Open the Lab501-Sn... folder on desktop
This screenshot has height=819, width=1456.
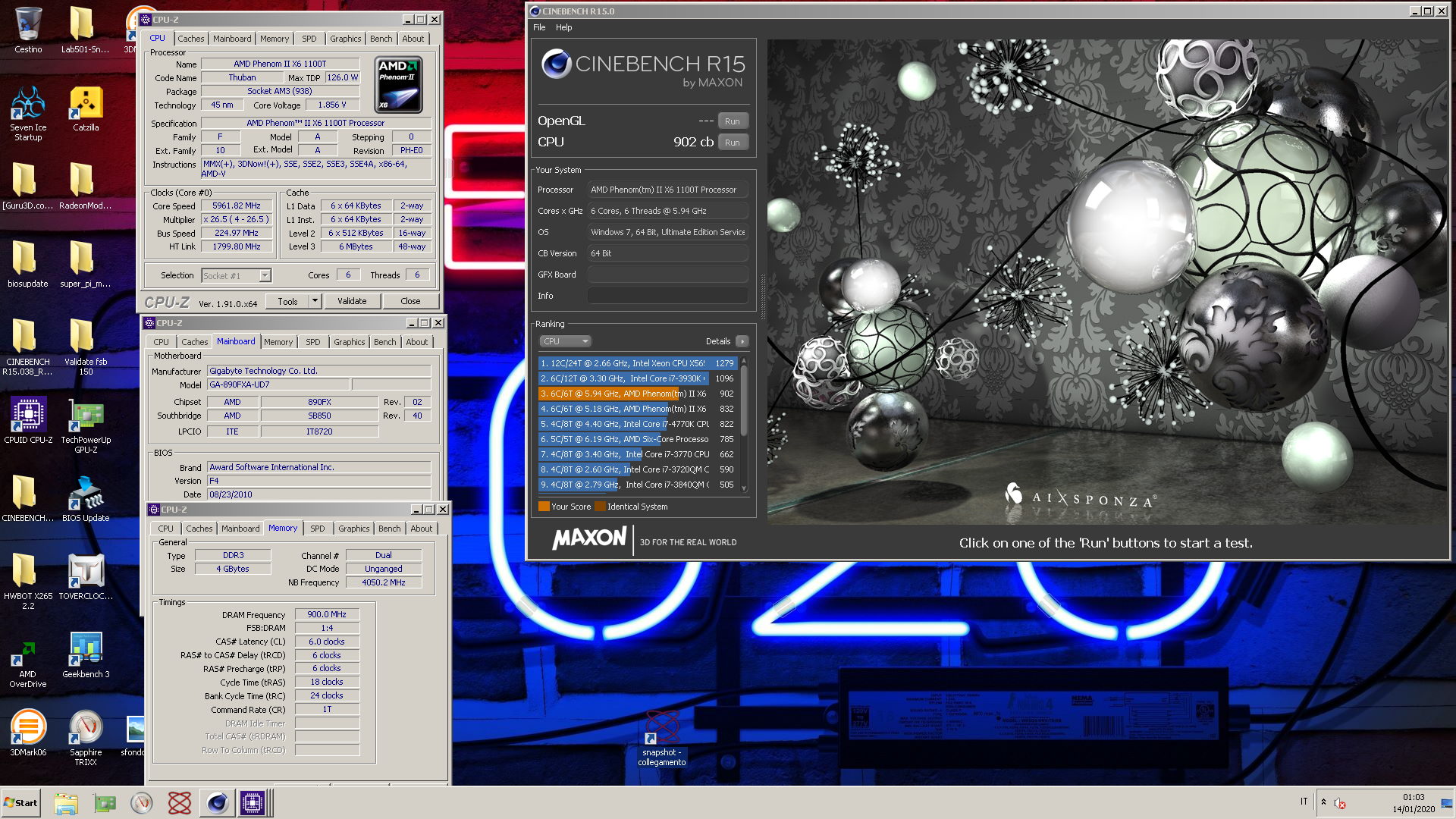85,30
